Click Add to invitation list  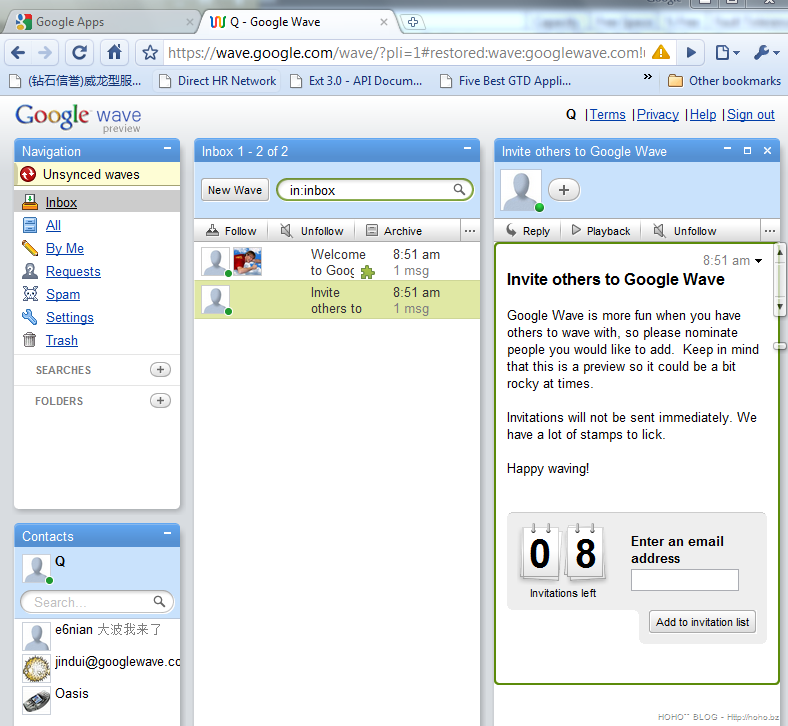pyautogui.click(x=702, y=622)
